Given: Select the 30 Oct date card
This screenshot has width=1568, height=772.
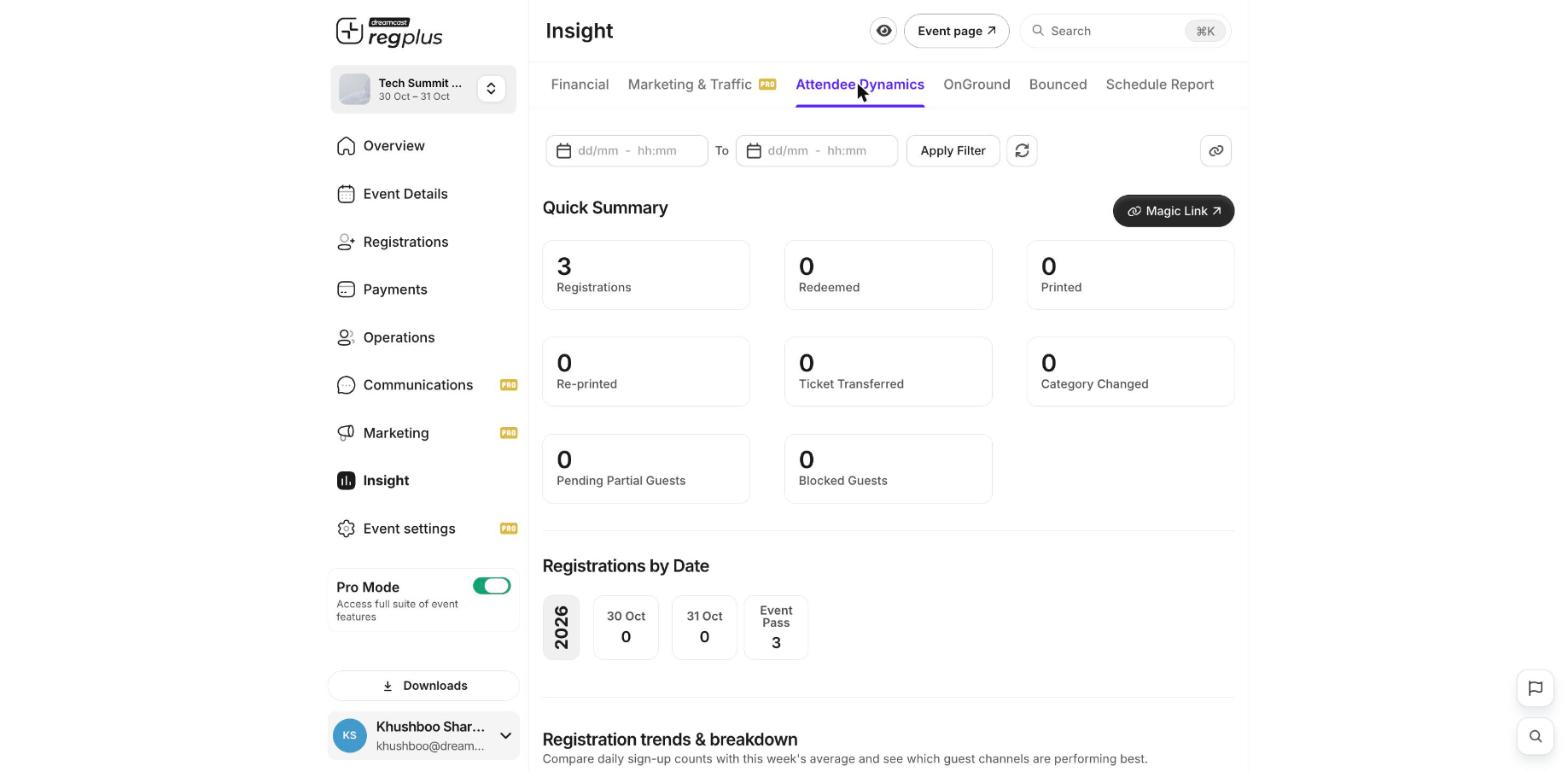Looking at the screenshot, I should [x=626, y=628].
